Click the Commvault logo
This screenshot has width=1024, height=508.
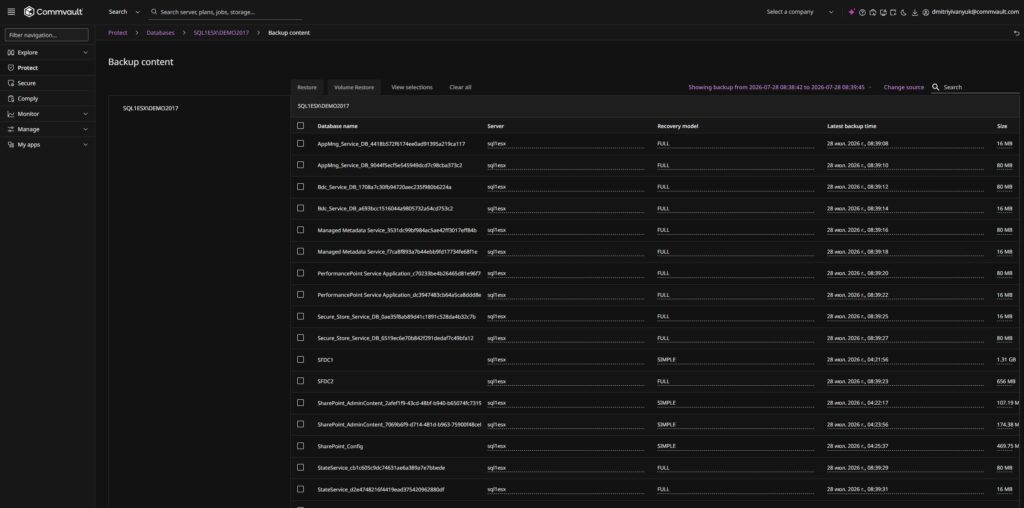click(54, 12)
